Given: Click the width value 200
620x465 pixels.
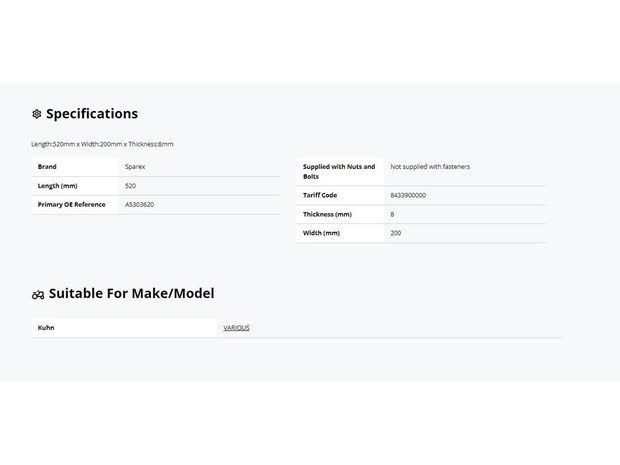Looking at the screenshot, I should tap(395, 233).
